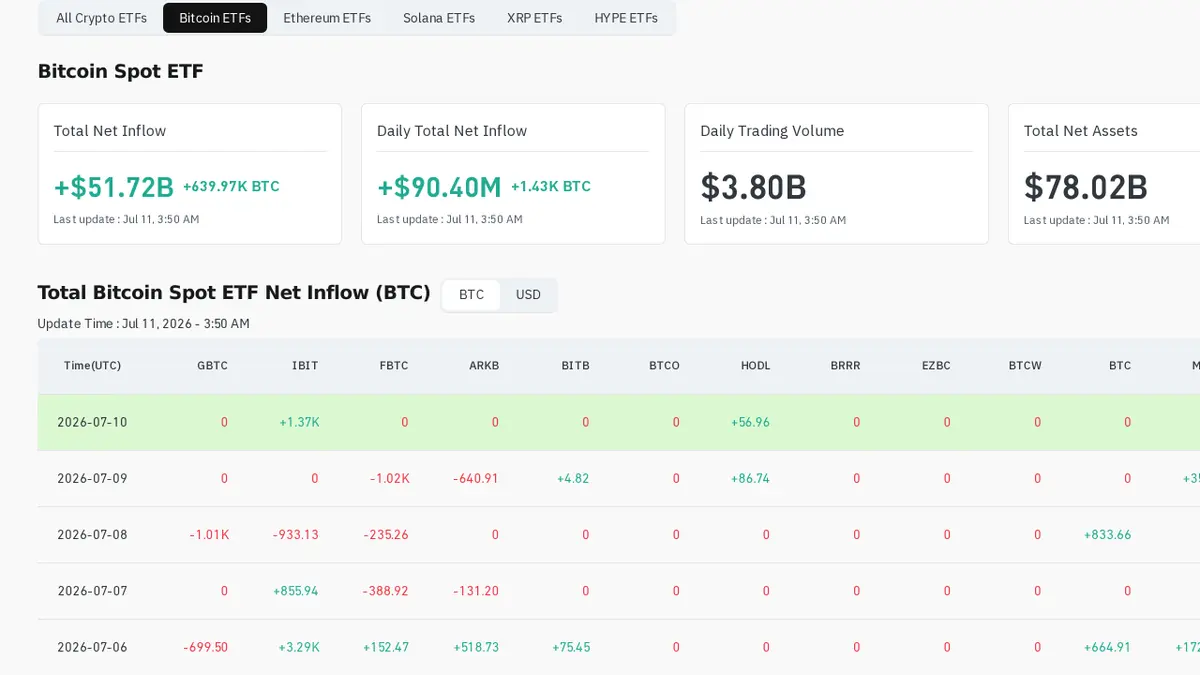This screenshot has width=1200, height=675.
Task: Click the IBIT +3.29K value on 2026-07-06
Action: 299,647
